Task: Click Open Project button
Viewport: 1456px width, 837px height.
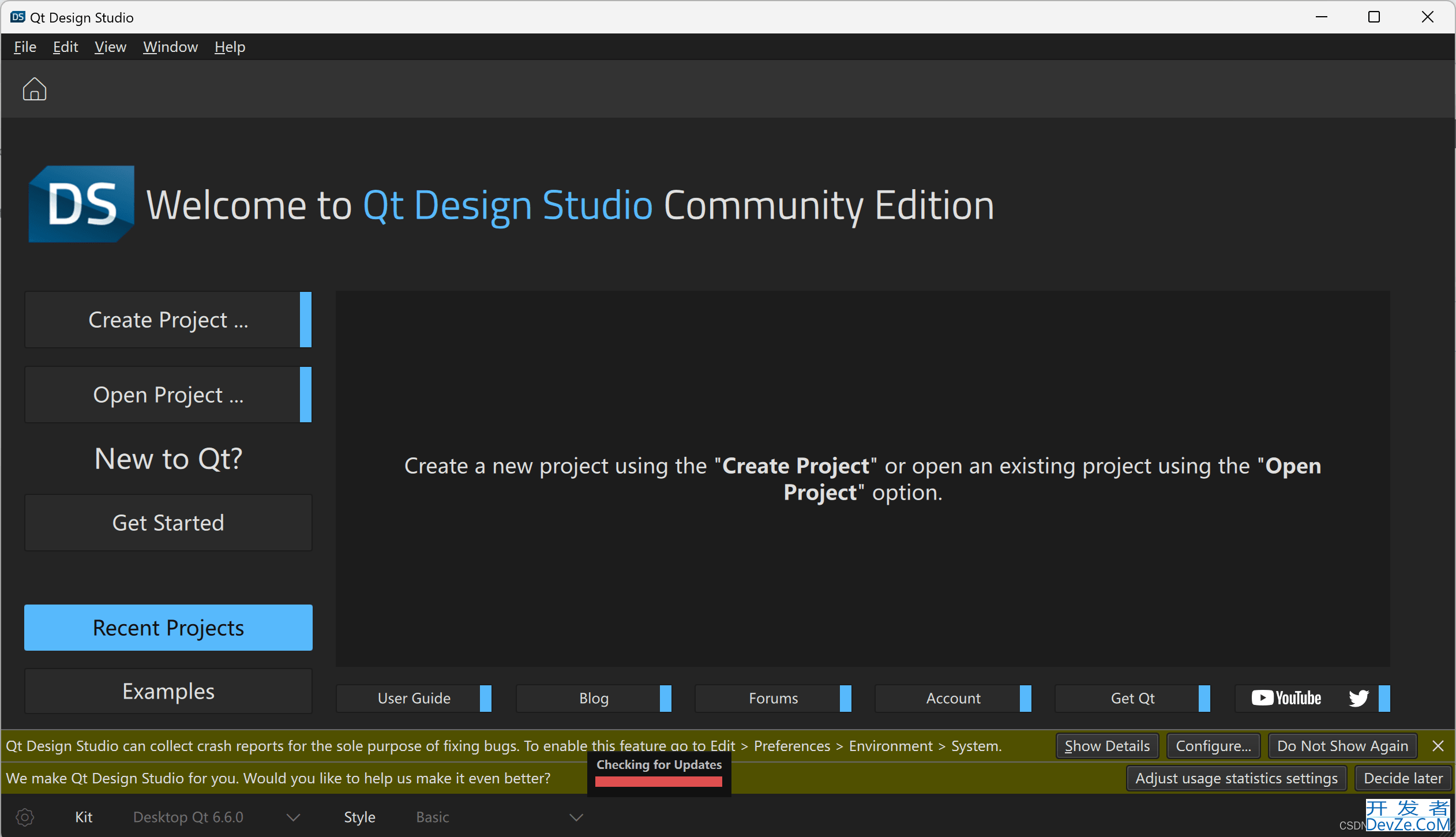Action: point(168,395)
